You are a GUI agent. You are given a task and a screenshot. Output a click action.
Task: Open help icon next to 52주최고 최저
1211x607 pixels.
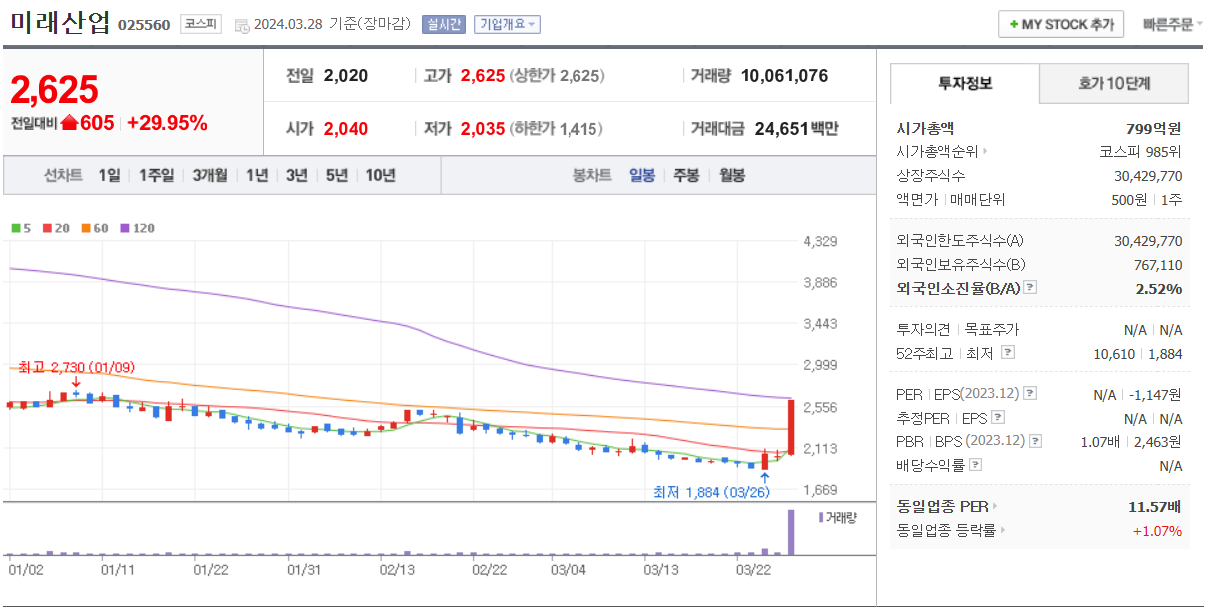[x=1007, y=353]
